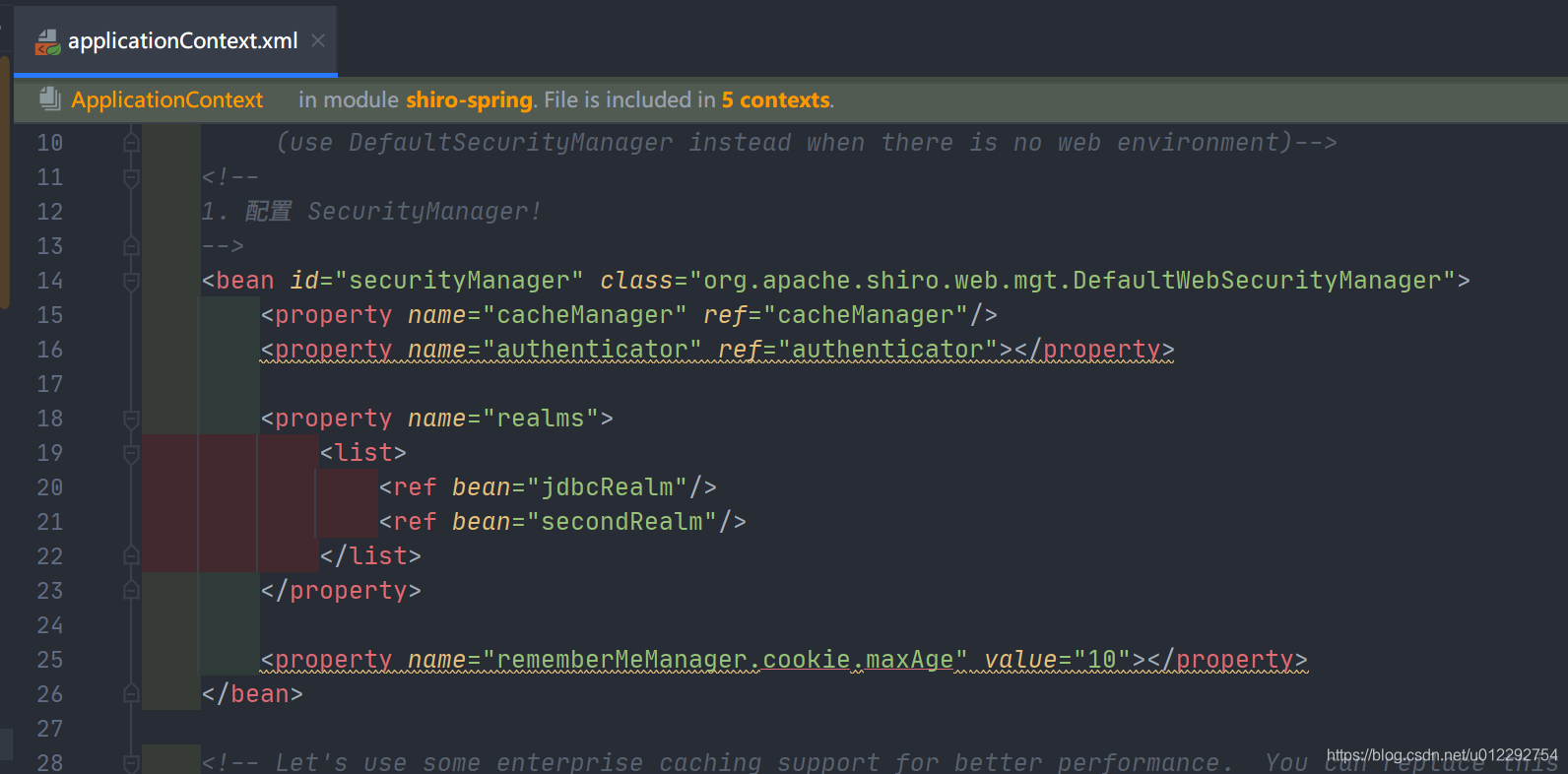Image resolution: width=1568 pixels, height=774 pixels.
Task: Click the opening list tag
Action: (363, 453)
